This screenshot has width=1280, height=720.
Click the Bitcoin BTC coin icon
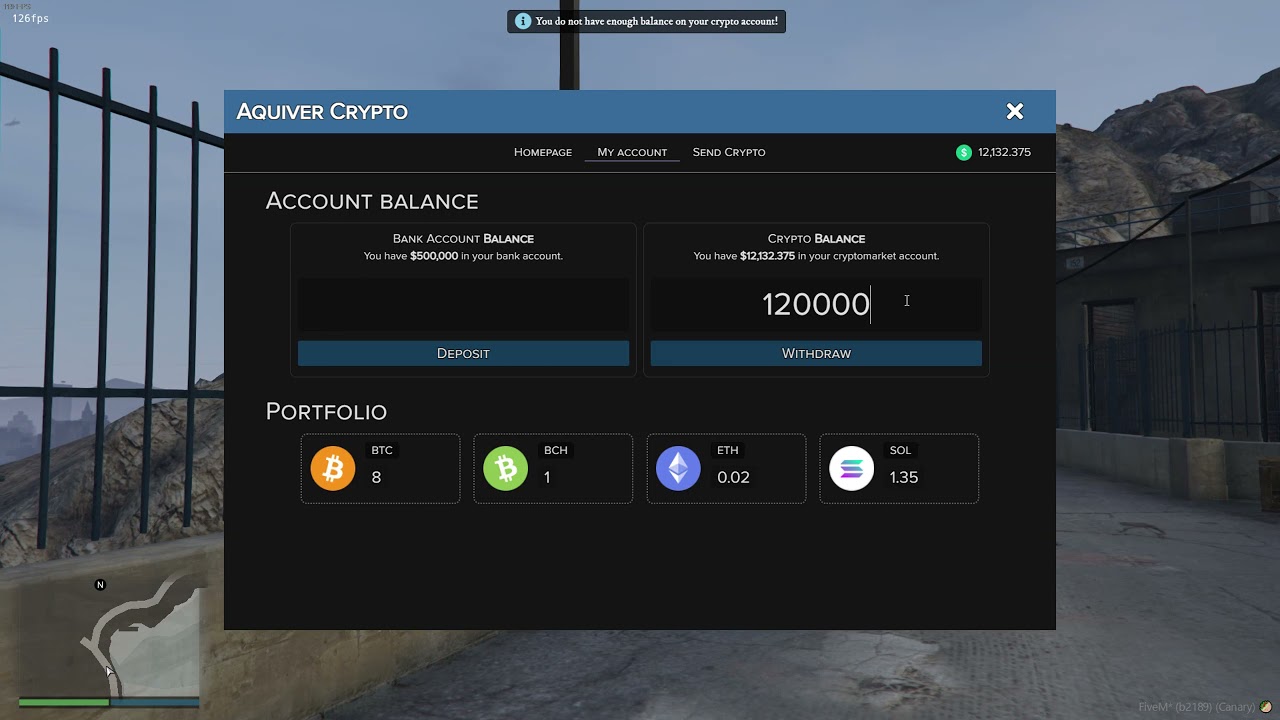(333, 468)
